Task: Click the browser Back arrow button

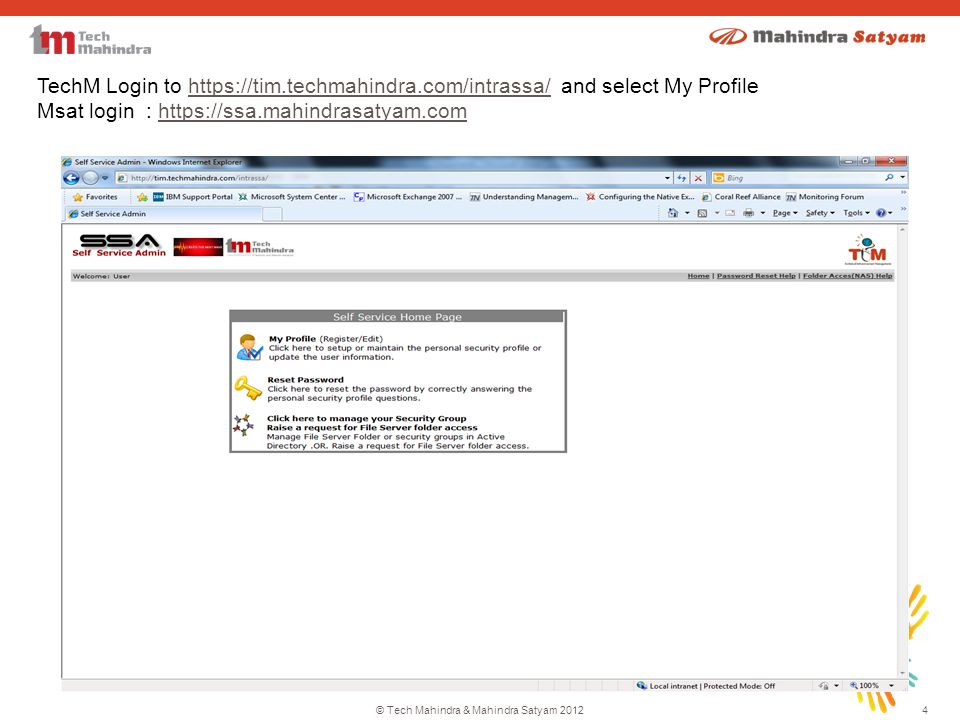Action: [x=72, y=178]
